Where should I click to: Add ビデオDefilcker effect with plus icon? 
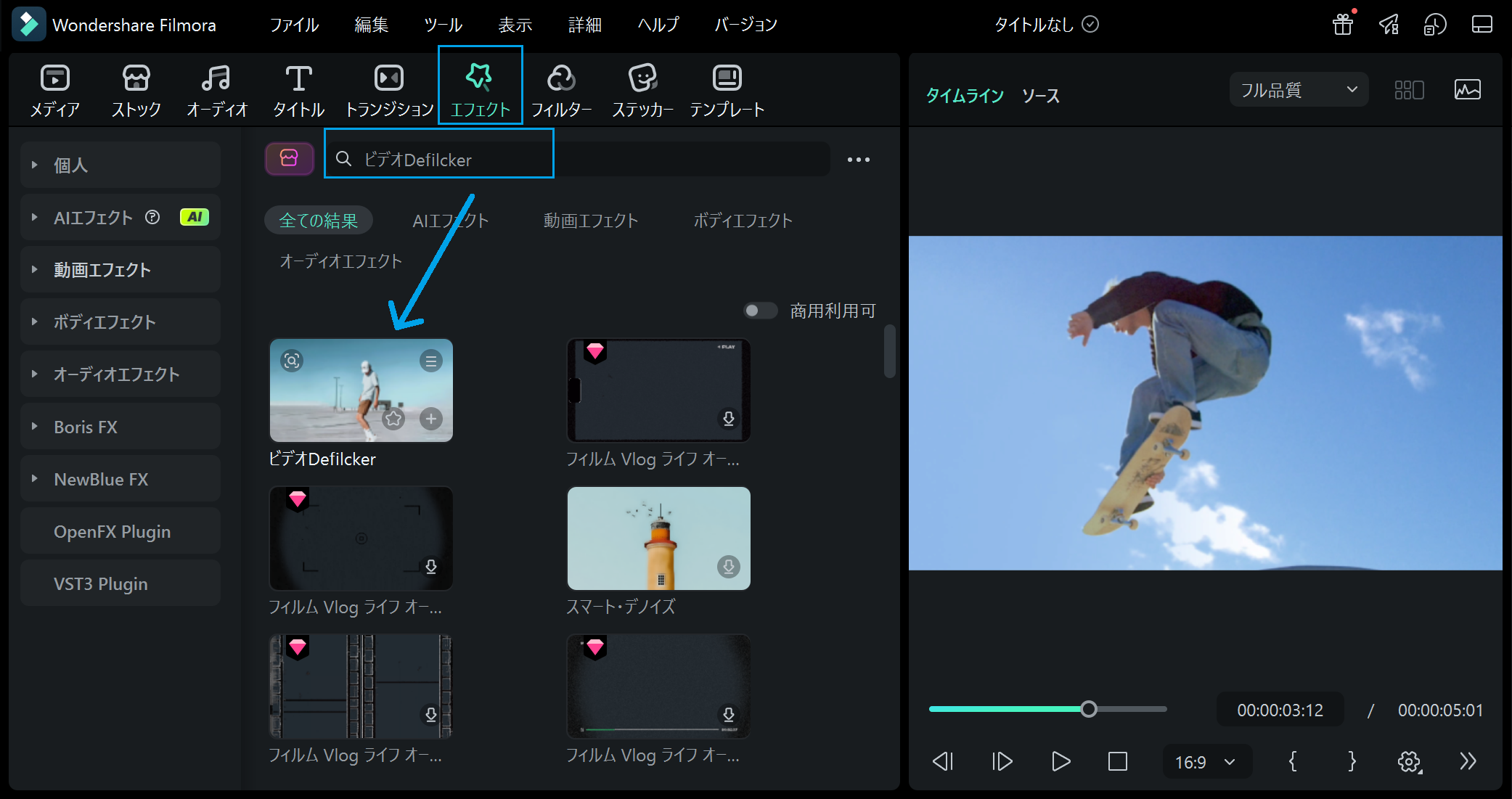[x=431, y=419]
